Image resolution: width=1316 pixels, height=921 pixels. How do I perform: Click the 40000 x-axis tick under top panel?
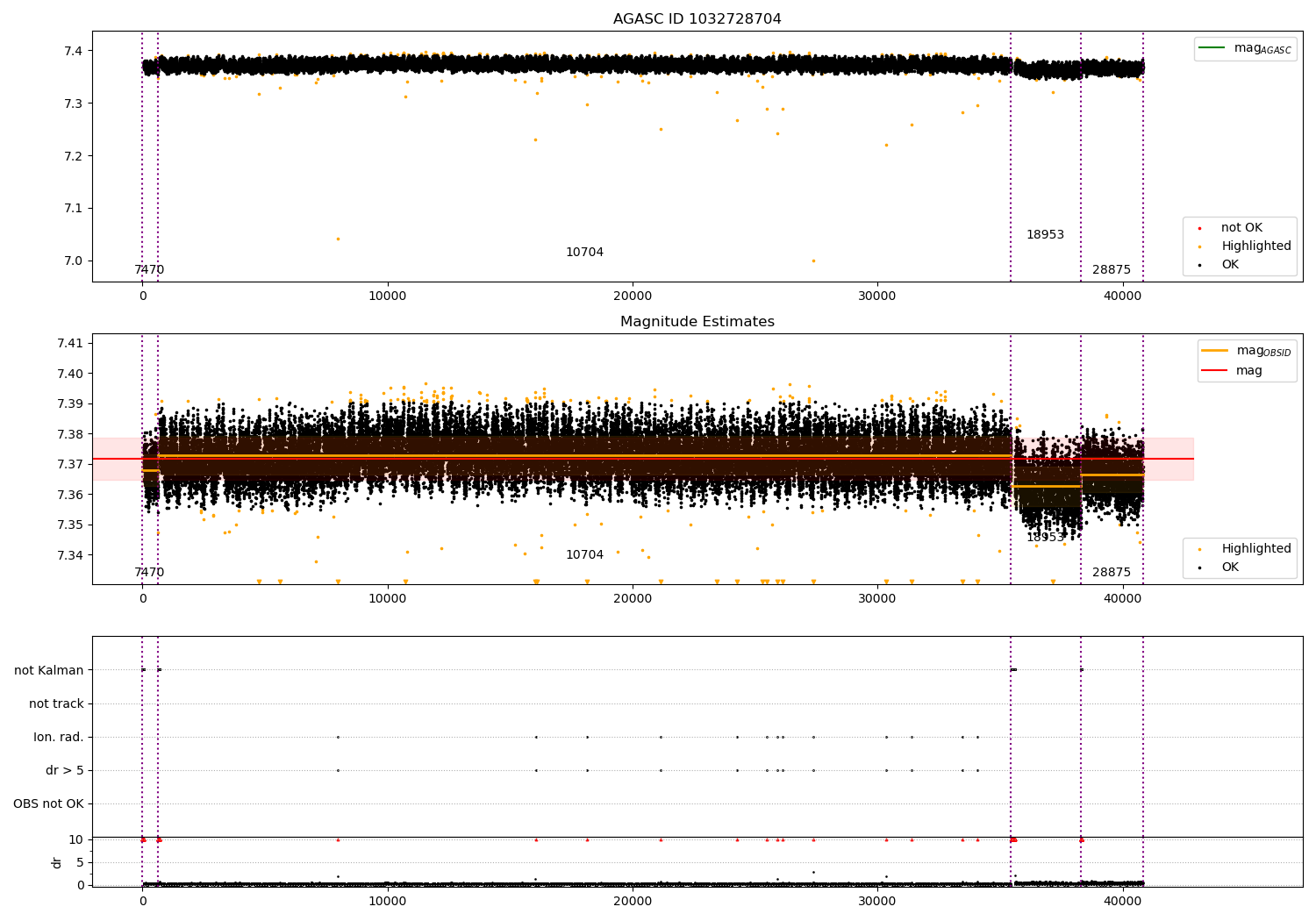(x=1121, y=296)
